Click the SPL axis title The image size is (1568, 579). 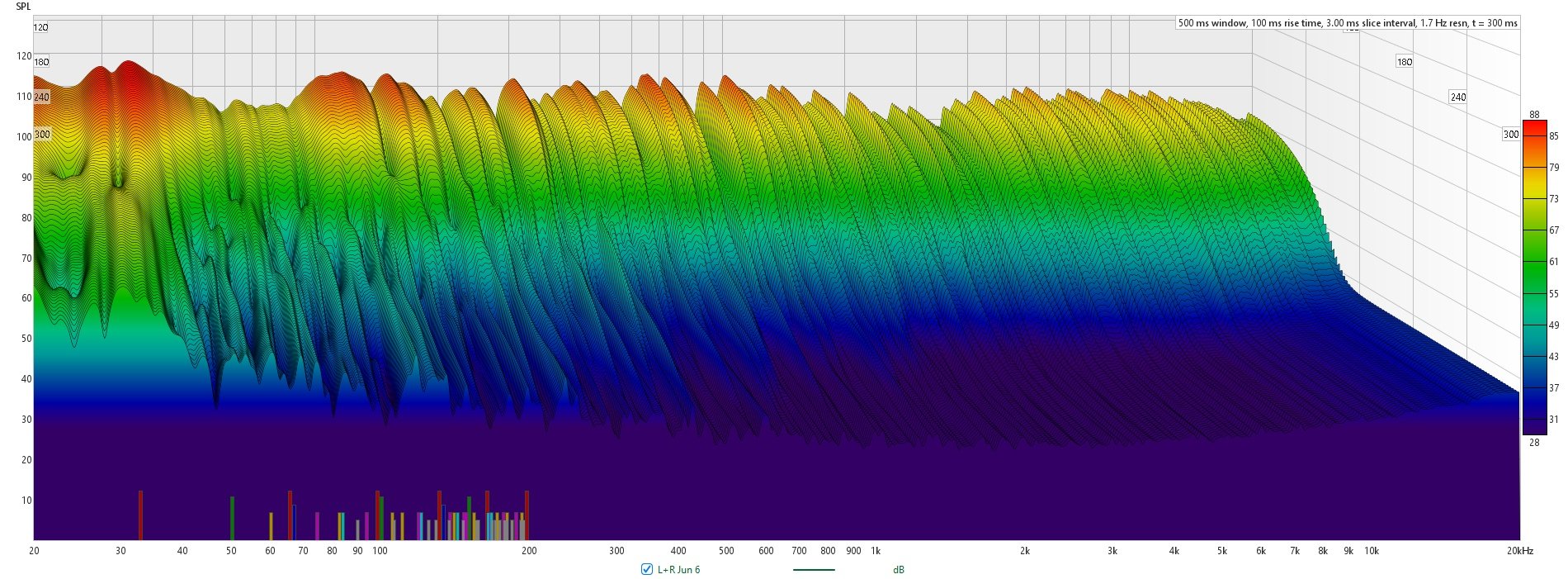click(23, 7)
